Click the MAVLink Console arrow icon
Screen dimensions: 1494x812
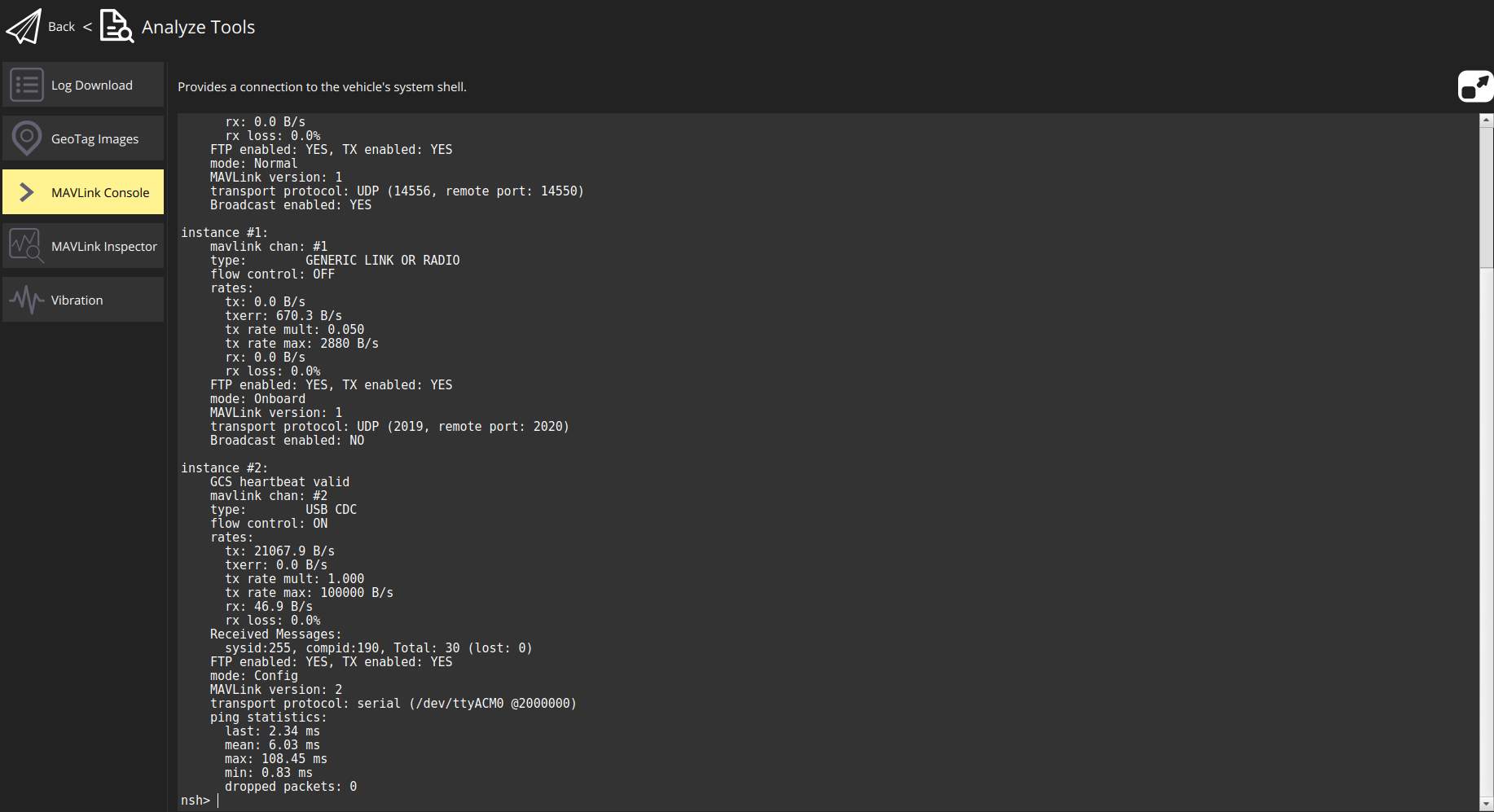pos(26,191)
